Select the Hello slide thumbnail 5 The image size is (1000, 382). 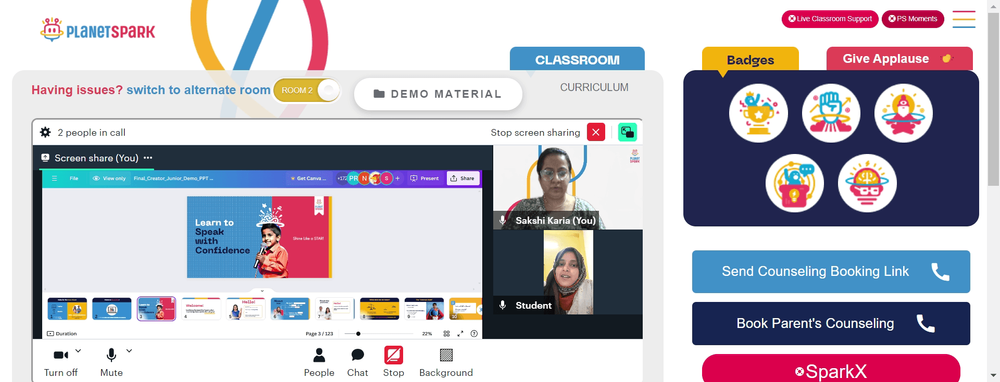pyautogui.click(x=246, y=309)
